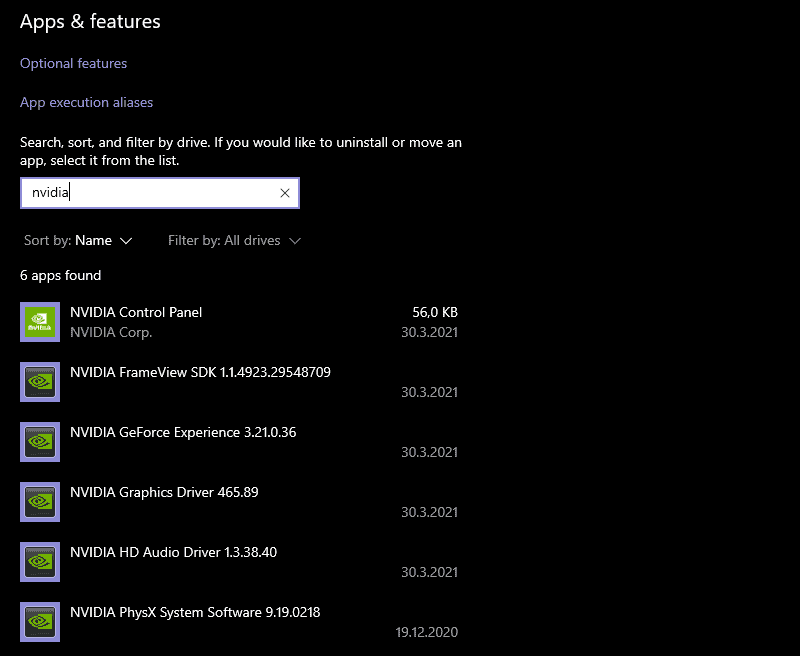Click the 19.12.2020 install date

(427, 632)
